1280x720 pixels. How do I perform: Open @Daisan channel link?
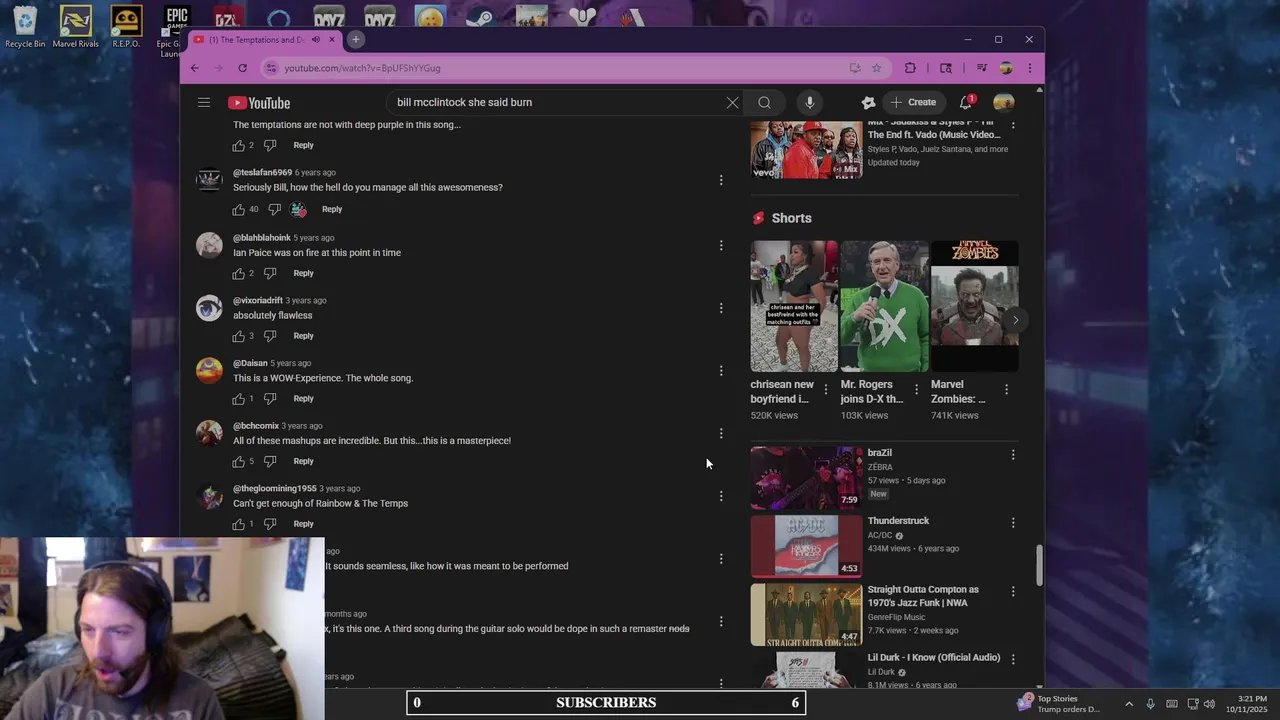tap(250, 363)
